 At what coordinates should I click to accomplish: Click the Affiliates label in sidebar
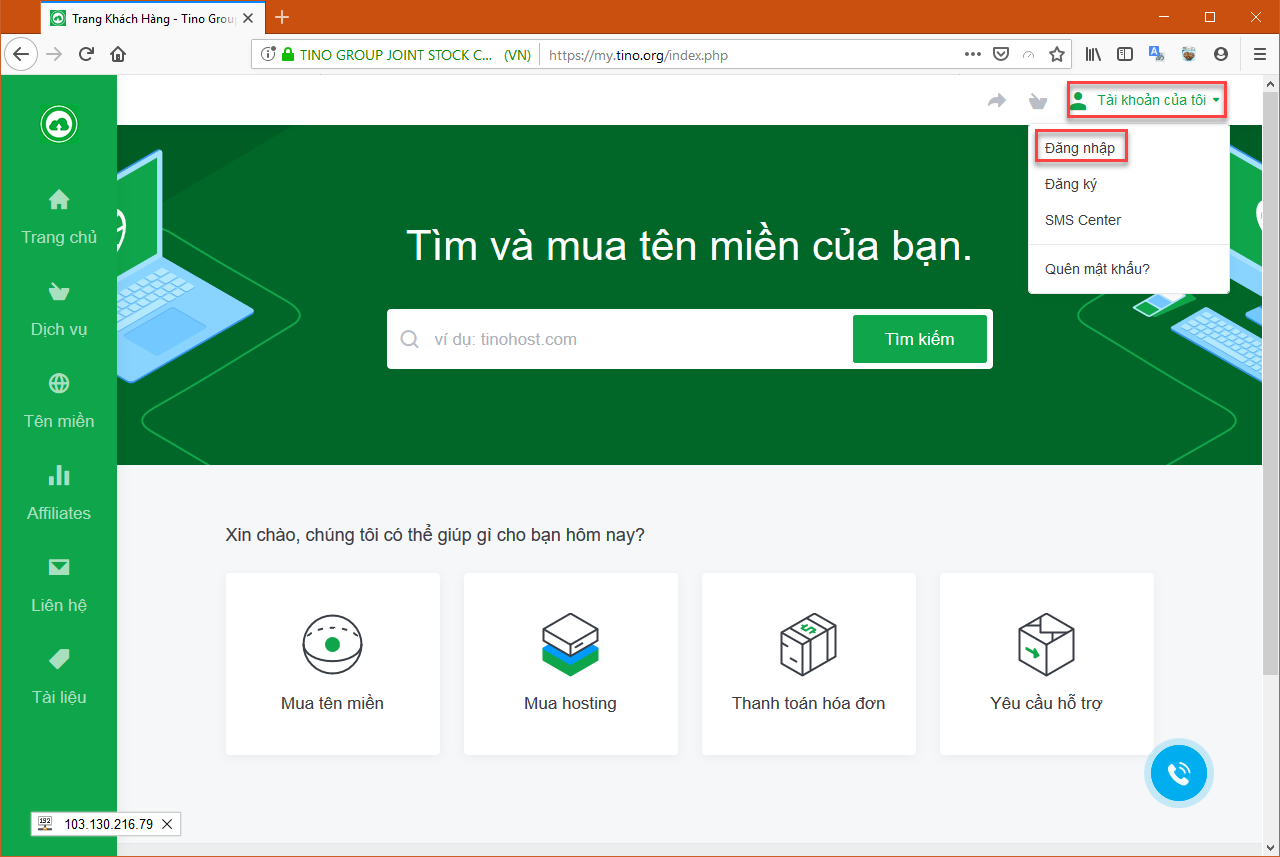click(59, 513)
